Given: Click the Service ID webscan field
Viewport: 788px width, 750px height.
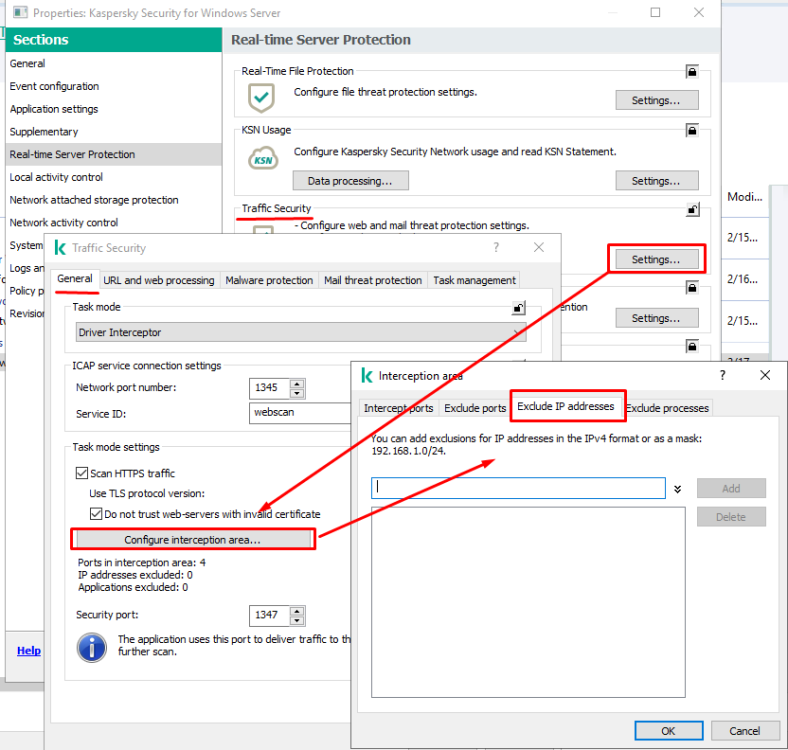Looking at the screenshot, I should coord(300,413).
